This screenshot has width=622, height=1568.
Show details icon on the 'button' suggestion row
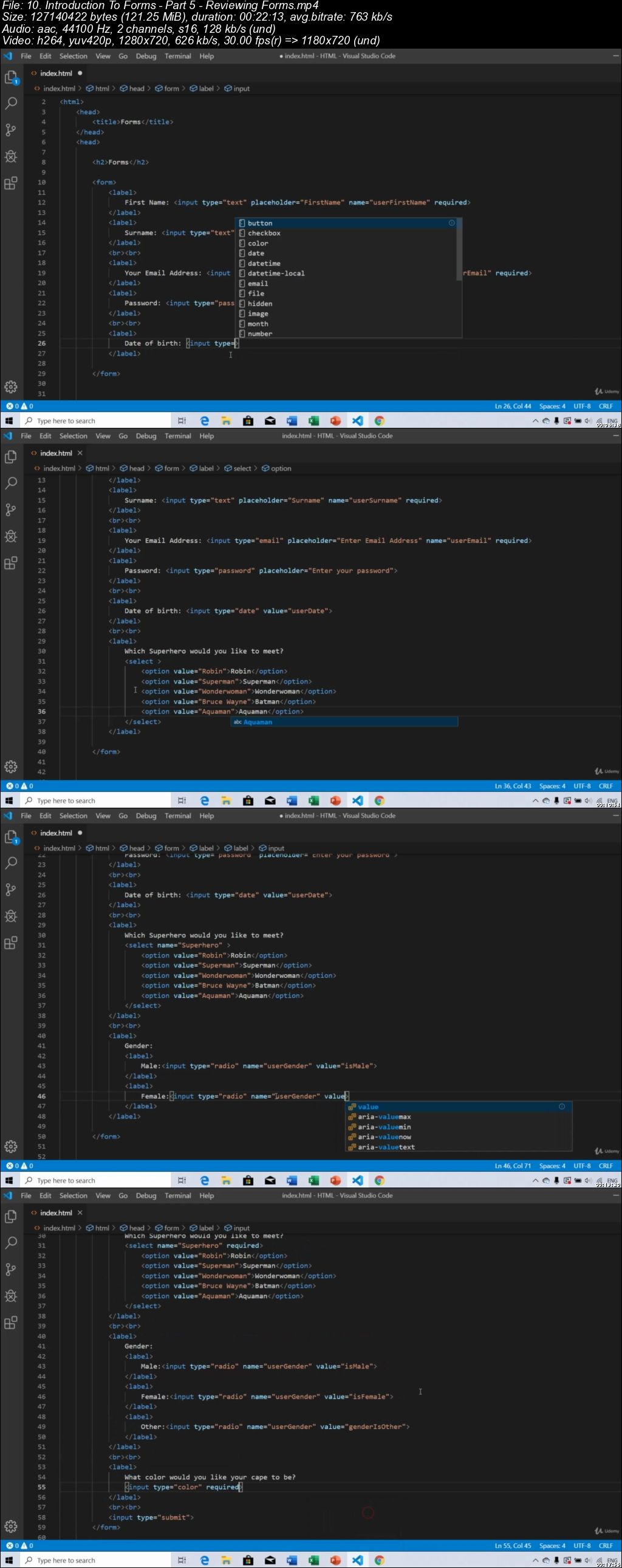tap(451, 223)
